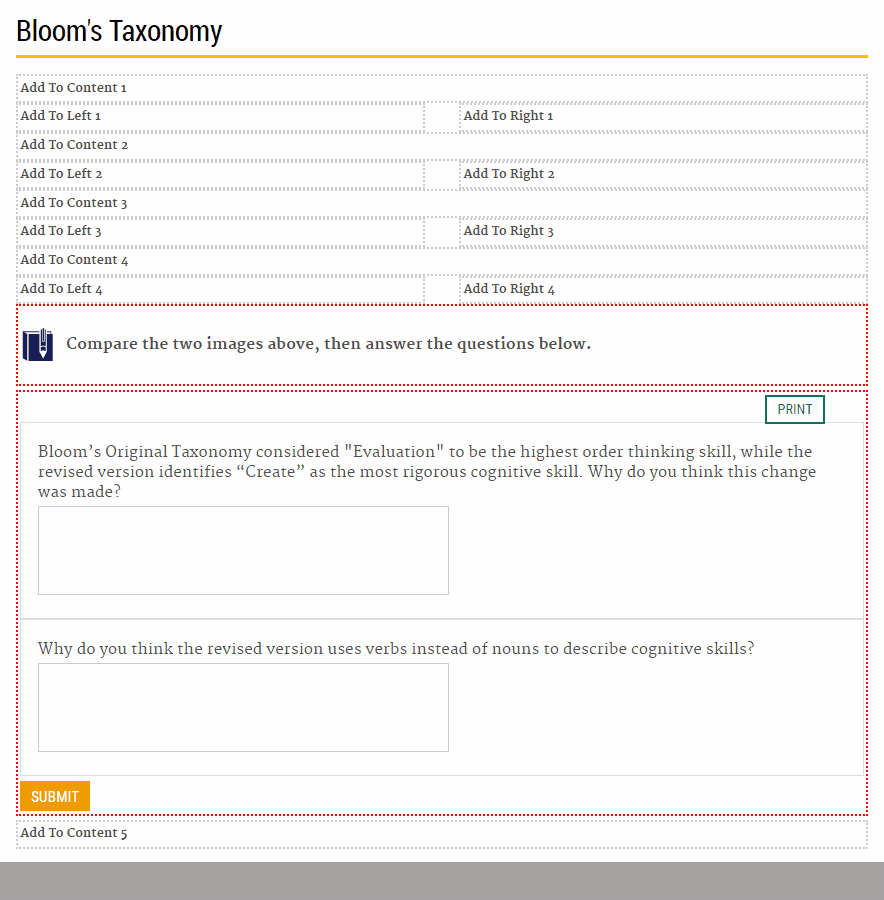884x900 pixels.
Task: Click the SUBMIT button
Action: click(55, 796)
